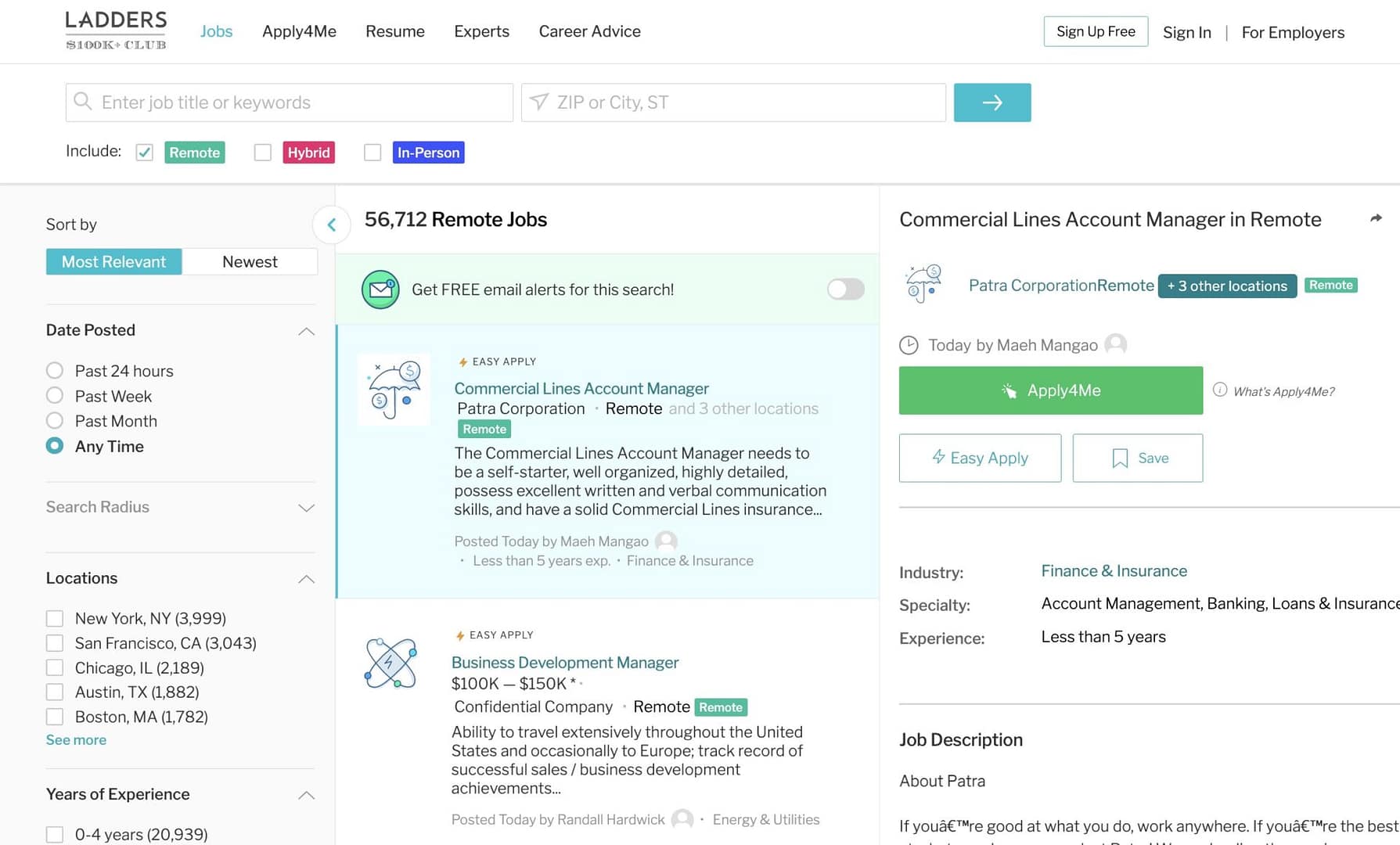This screenshot has width=1400, height=845.
Task: Click the job title keywords search field
Action: [x=290, y=102]
